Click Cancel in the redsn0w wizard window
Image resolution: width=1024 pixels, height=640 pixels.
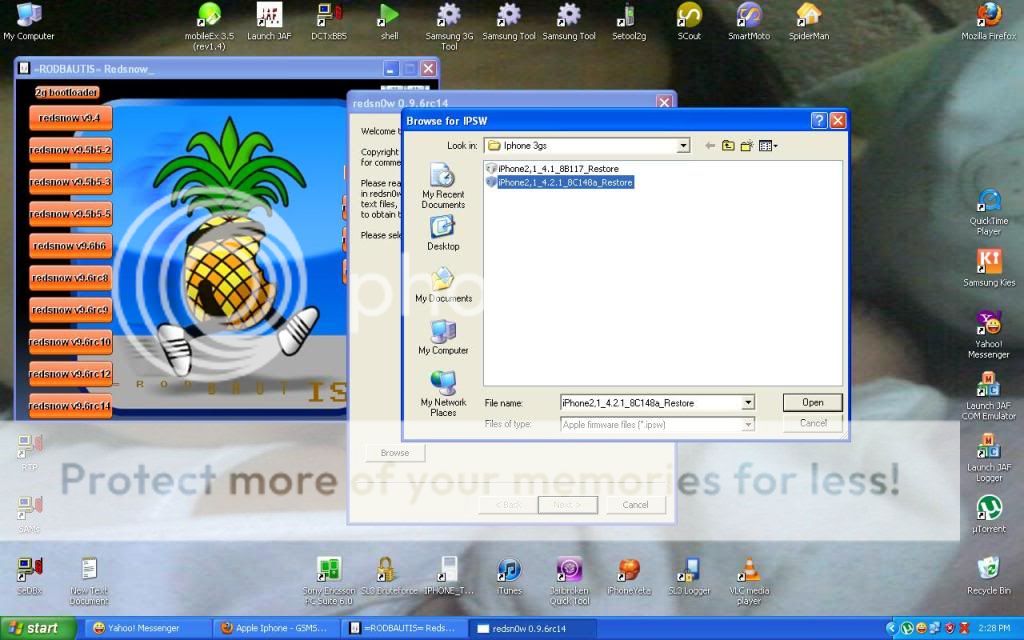click(635, 505)
